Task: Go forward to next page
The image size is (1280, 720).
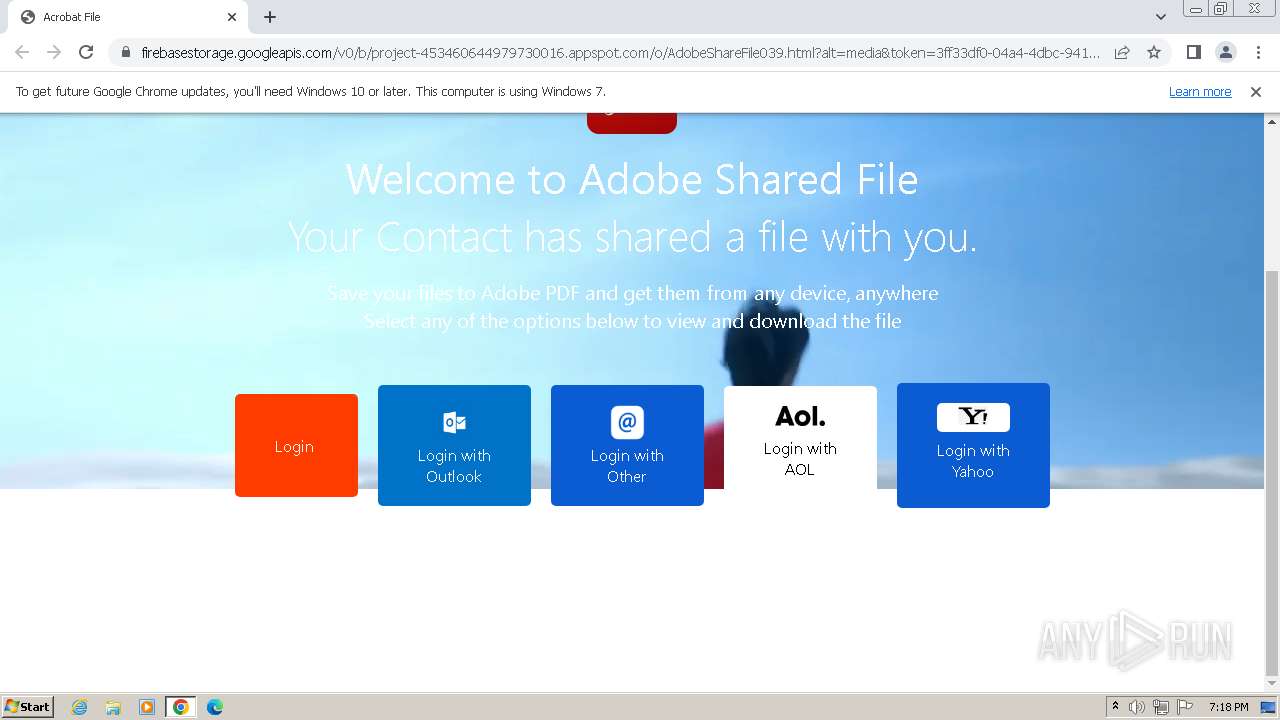Action: click(x=54, y=52)
